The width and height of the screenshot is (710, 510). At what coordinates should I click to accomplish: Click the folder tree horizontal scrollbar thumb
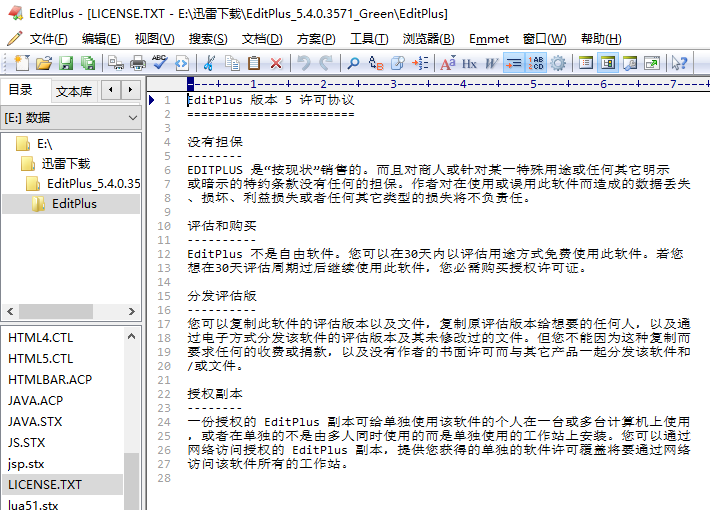[56, 312]
